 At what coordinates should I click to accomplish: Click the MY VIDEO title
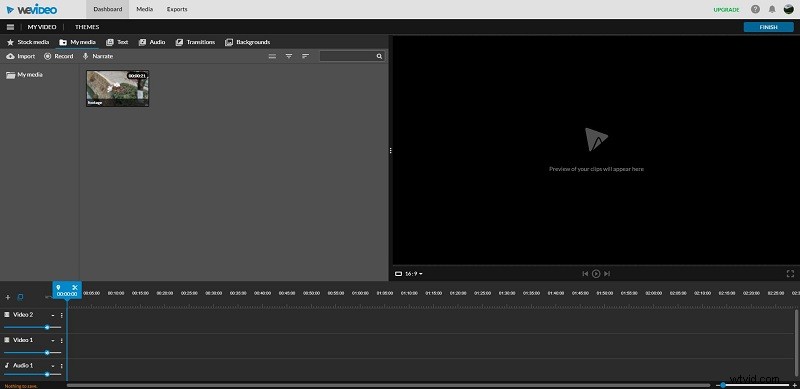42,27
